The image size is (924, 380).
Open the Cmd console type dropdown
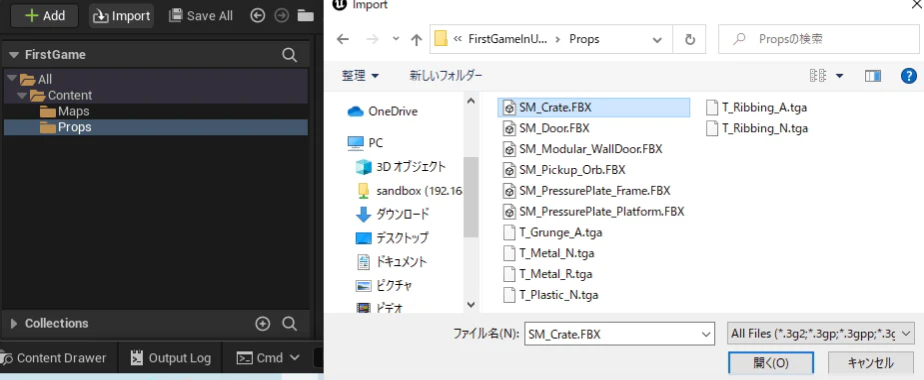point(268,358)
